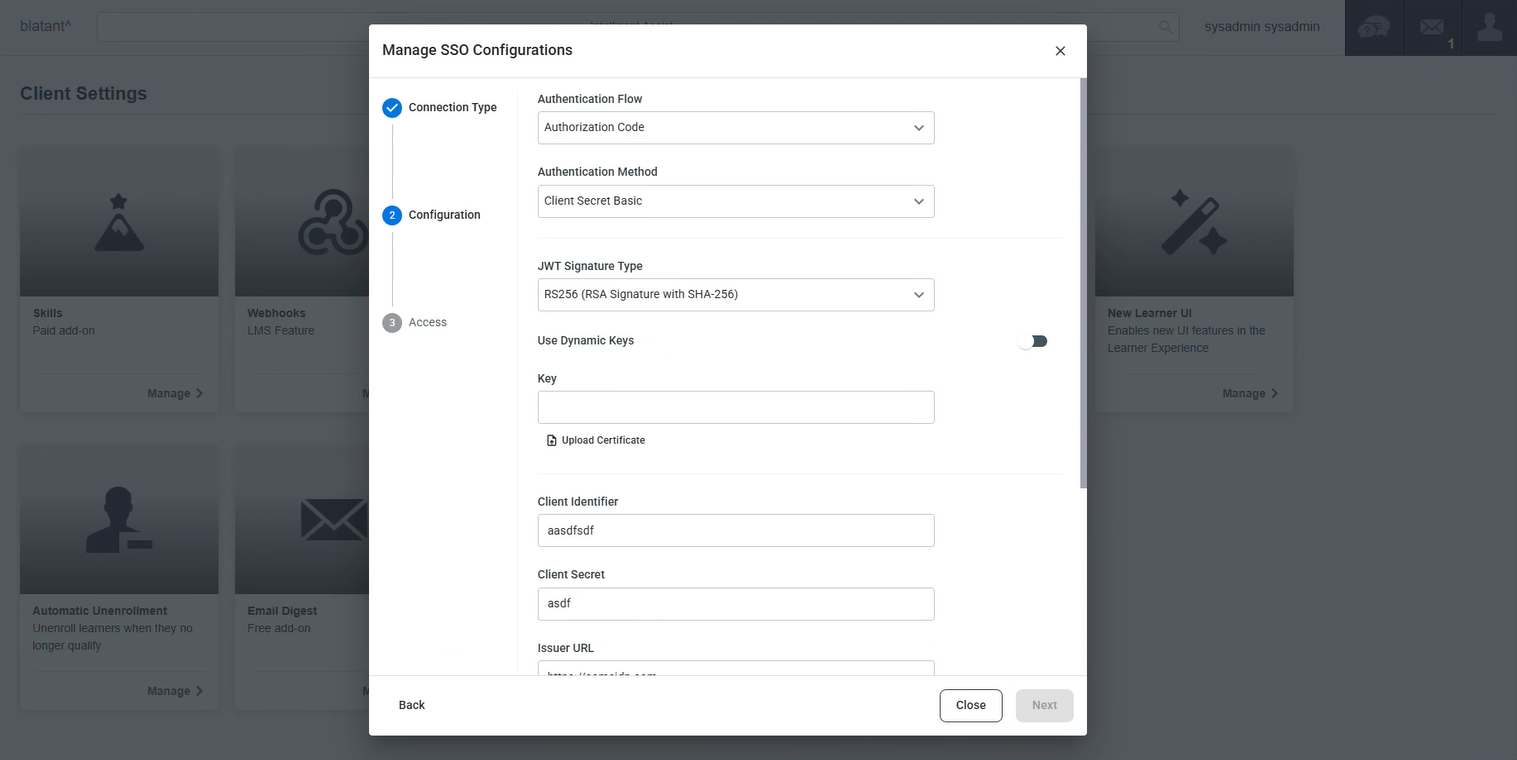Screen dimensions: 1517x760
Task: Toggle the Use Dynamic Keys switch
Action: (1032, 341)
